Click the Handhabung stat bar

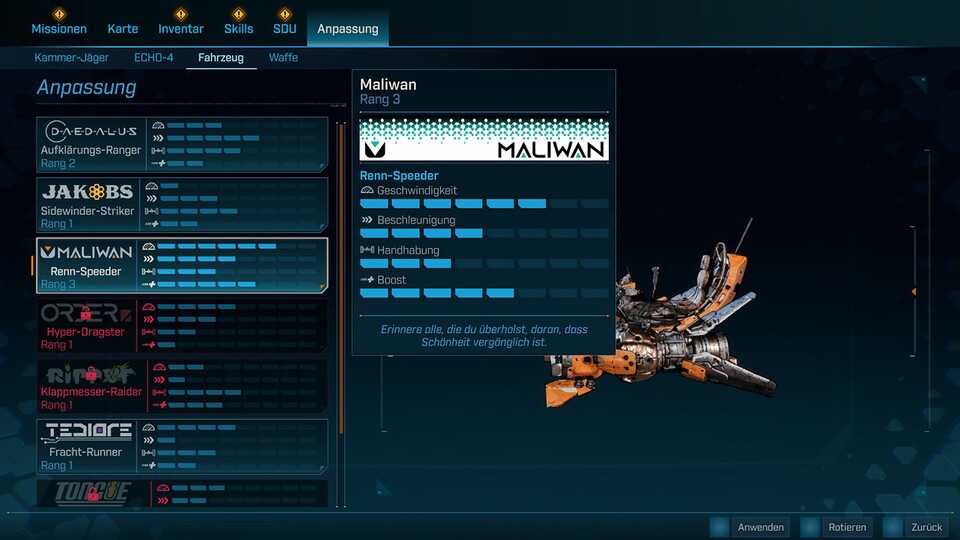coord(484,263)
